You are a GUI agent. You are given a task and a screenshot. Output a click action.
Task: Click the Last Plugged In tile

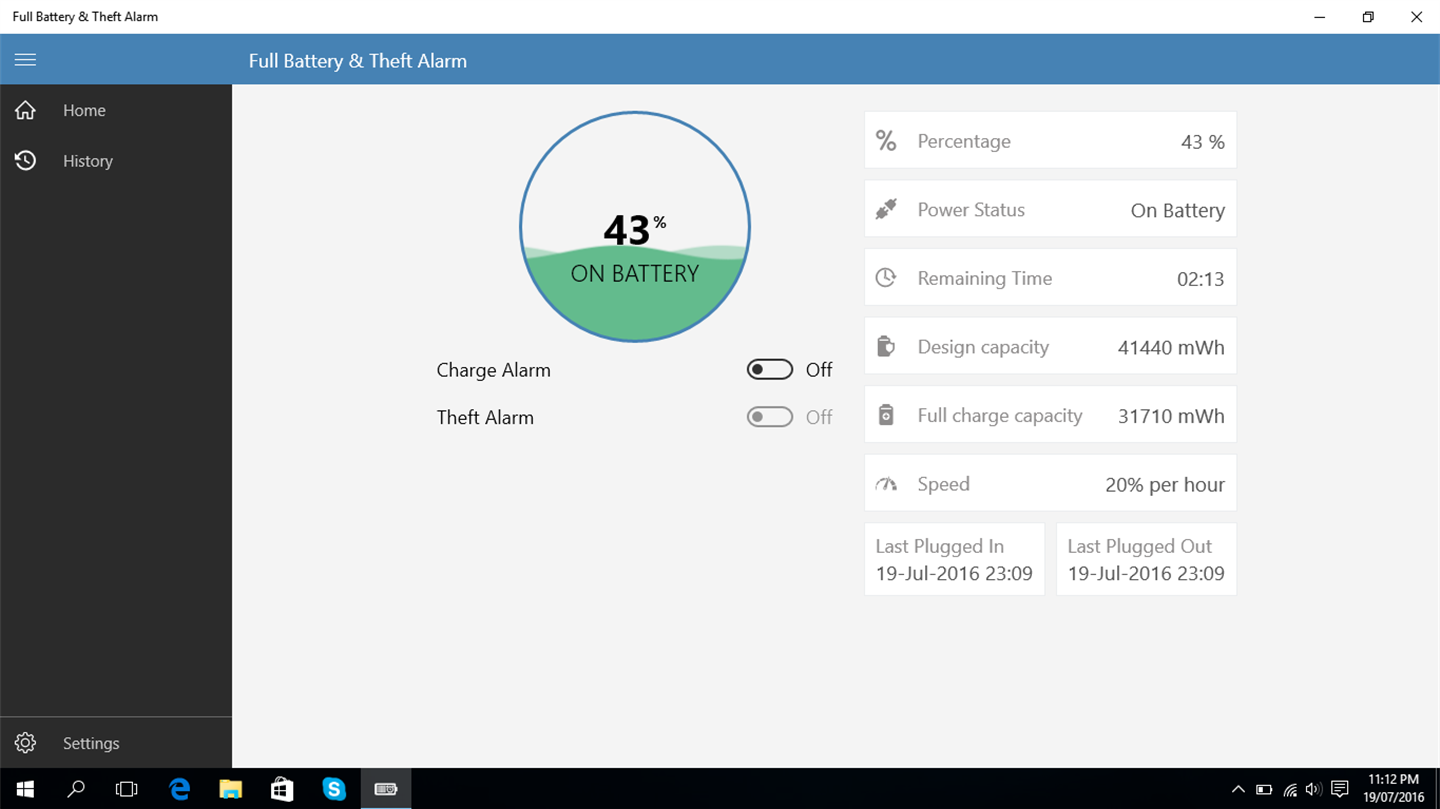pos(954,559)
